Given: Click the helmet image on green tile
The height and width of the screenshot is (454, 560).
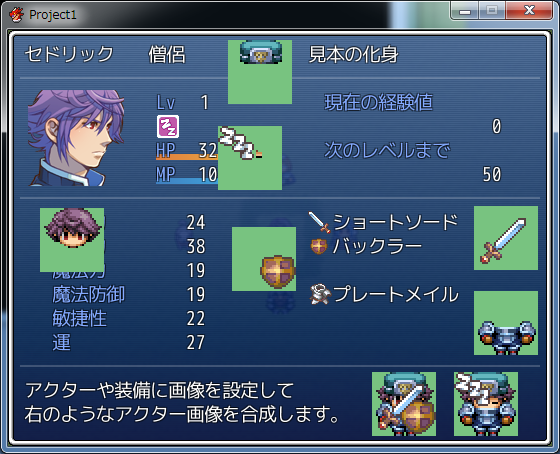Looking at the screenshot, I should [260, 72].
